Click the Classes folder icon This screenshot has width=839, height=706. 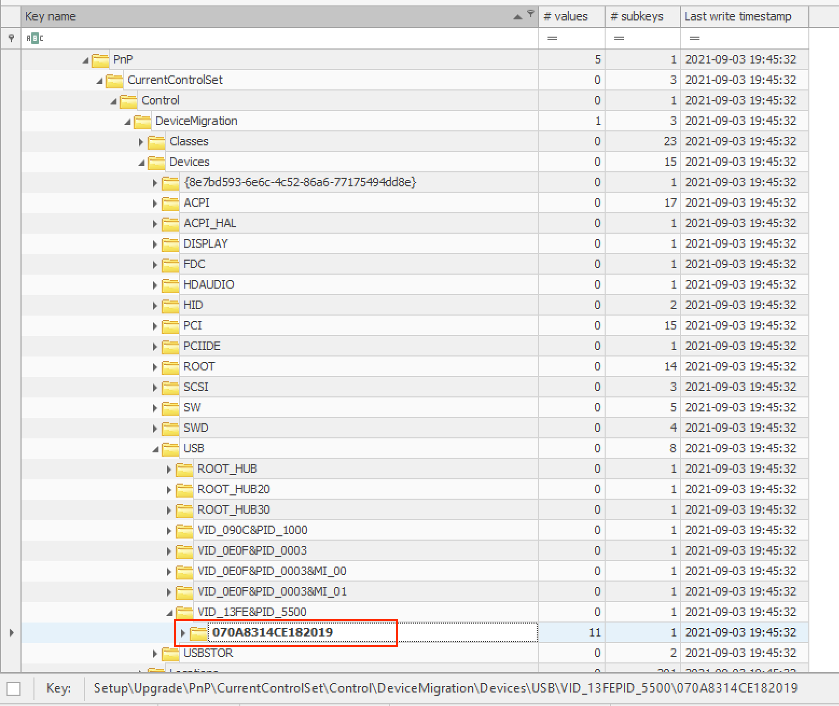pos(156,142)
